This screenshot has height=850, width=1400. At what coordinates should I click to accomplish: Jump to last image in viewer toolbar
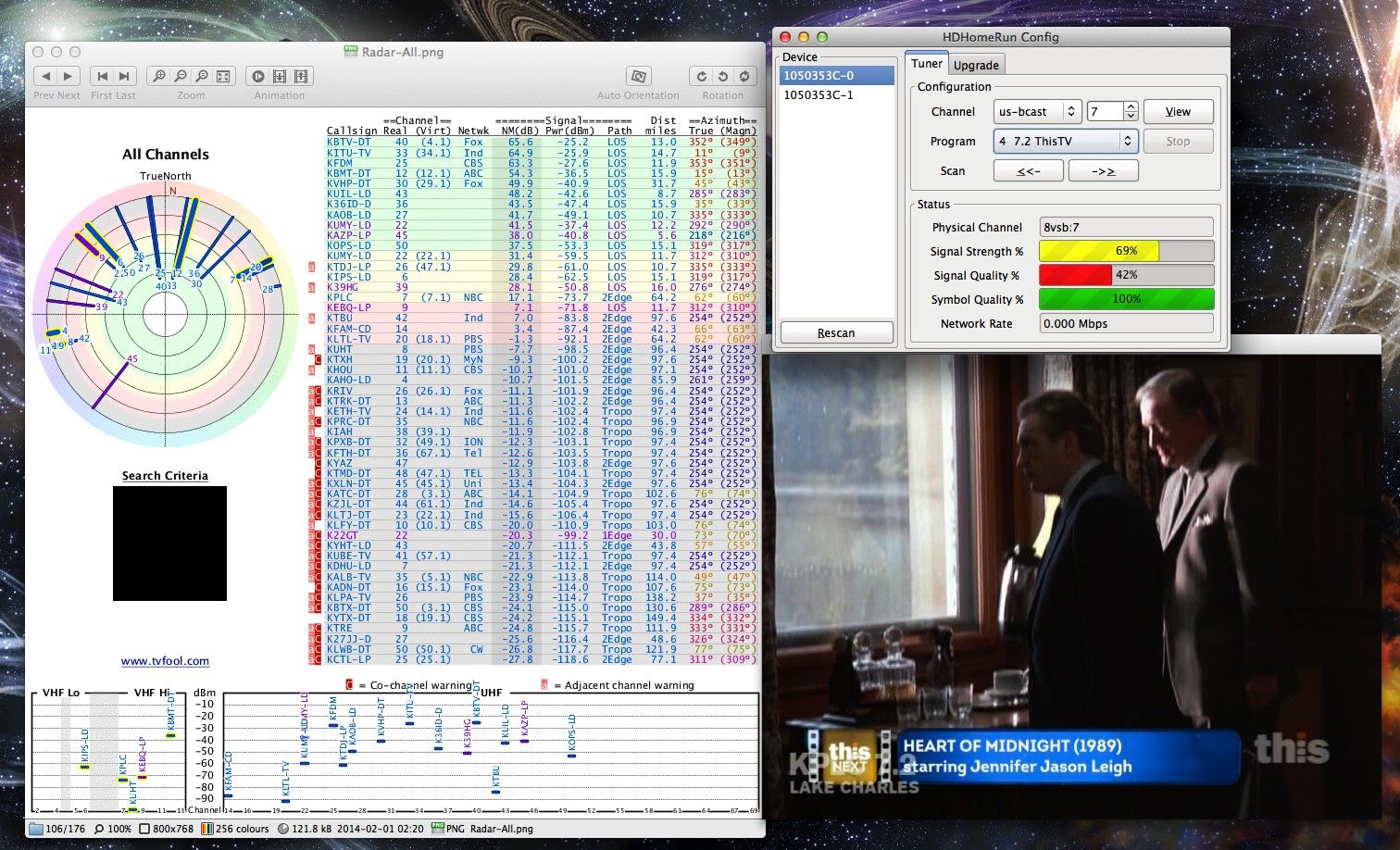point(124,76)
